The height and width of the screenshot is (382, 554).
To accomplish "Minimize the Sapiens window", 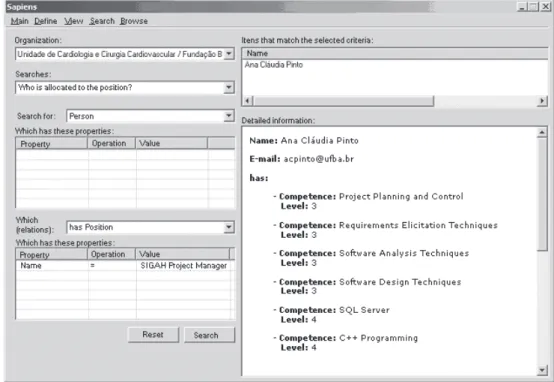I will 522,7.
